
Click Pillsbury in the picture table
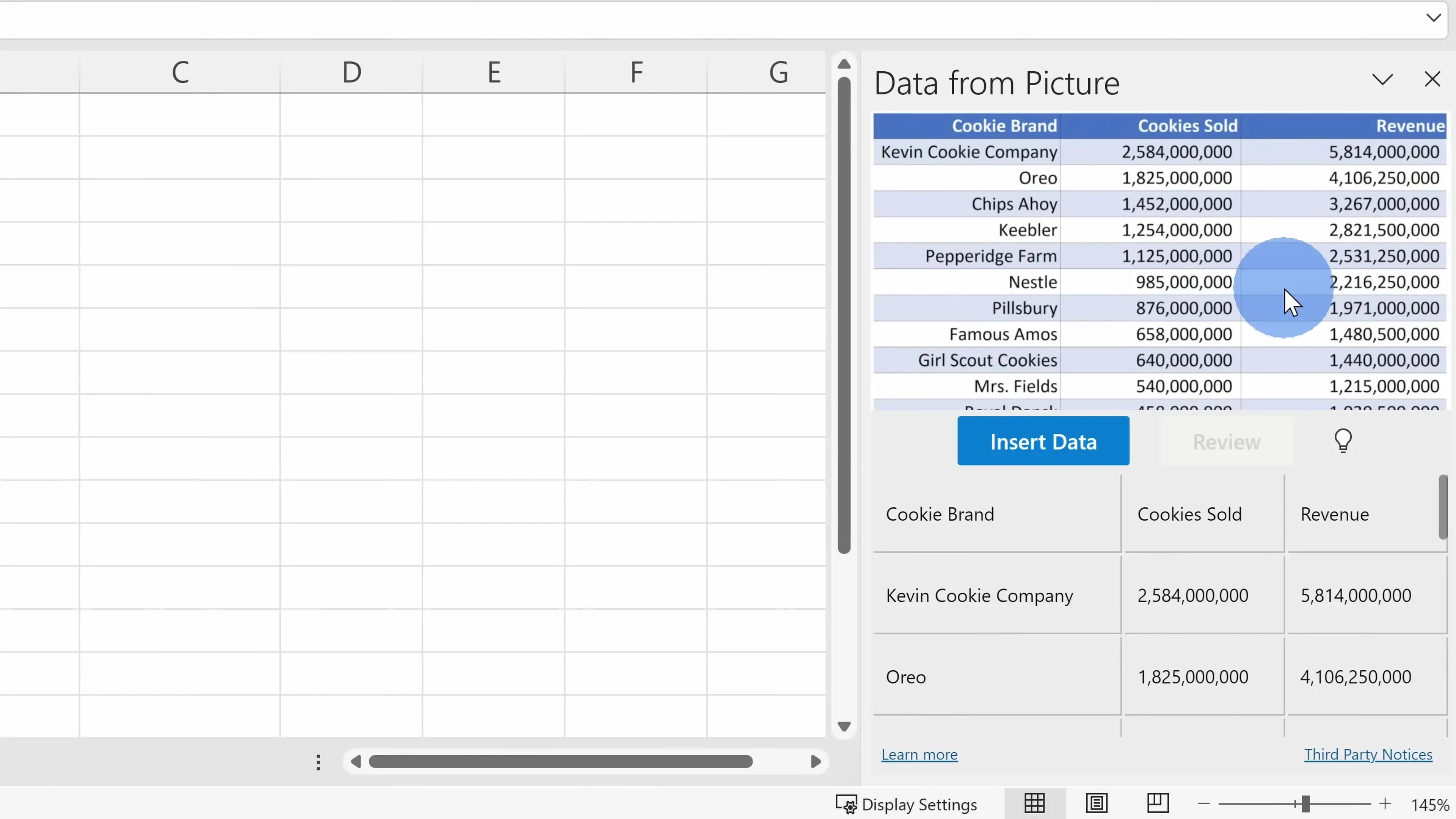[x=1024, y=308]
